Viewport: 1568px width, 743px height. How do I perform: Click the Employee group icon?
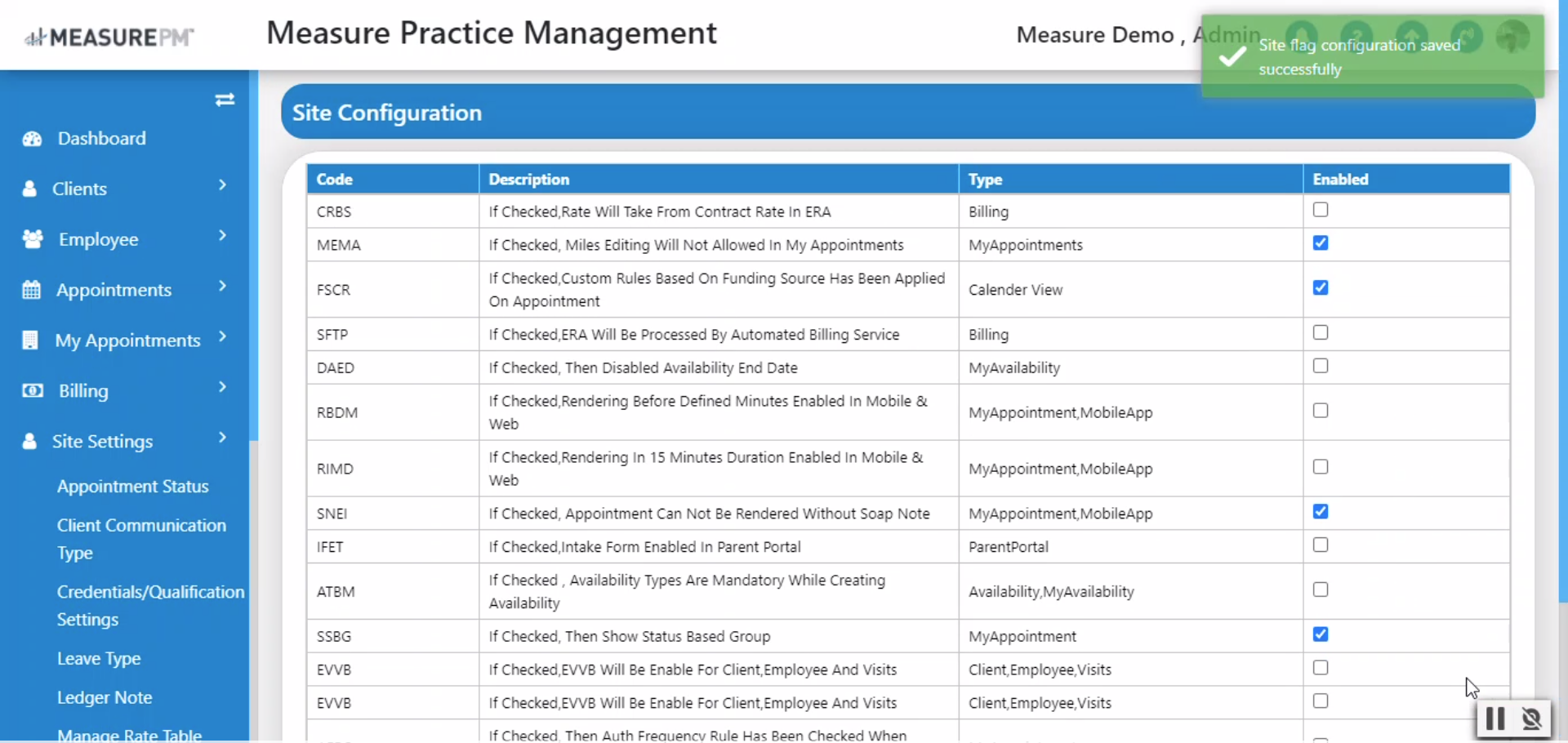pos(33,239)
